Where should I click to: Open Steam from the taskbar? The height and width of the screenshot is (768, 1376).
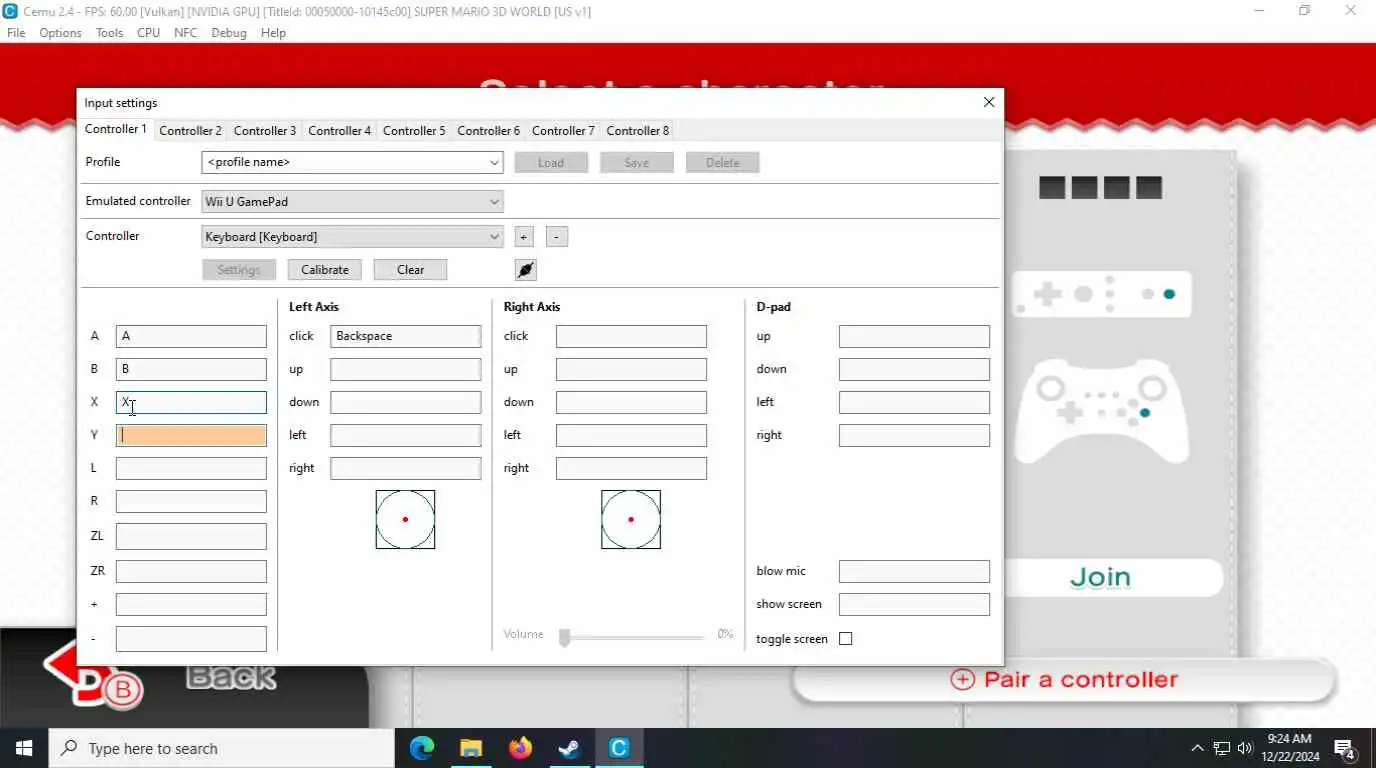(569, 748)
